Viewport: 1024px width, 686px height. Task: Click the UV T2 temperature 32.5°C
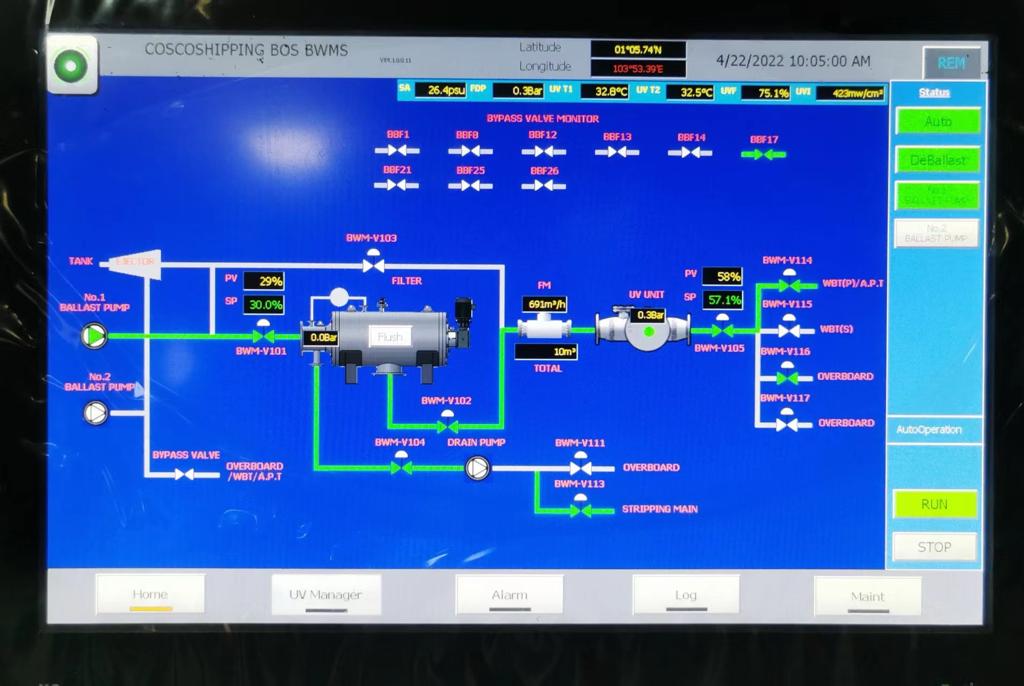(690, 92)
